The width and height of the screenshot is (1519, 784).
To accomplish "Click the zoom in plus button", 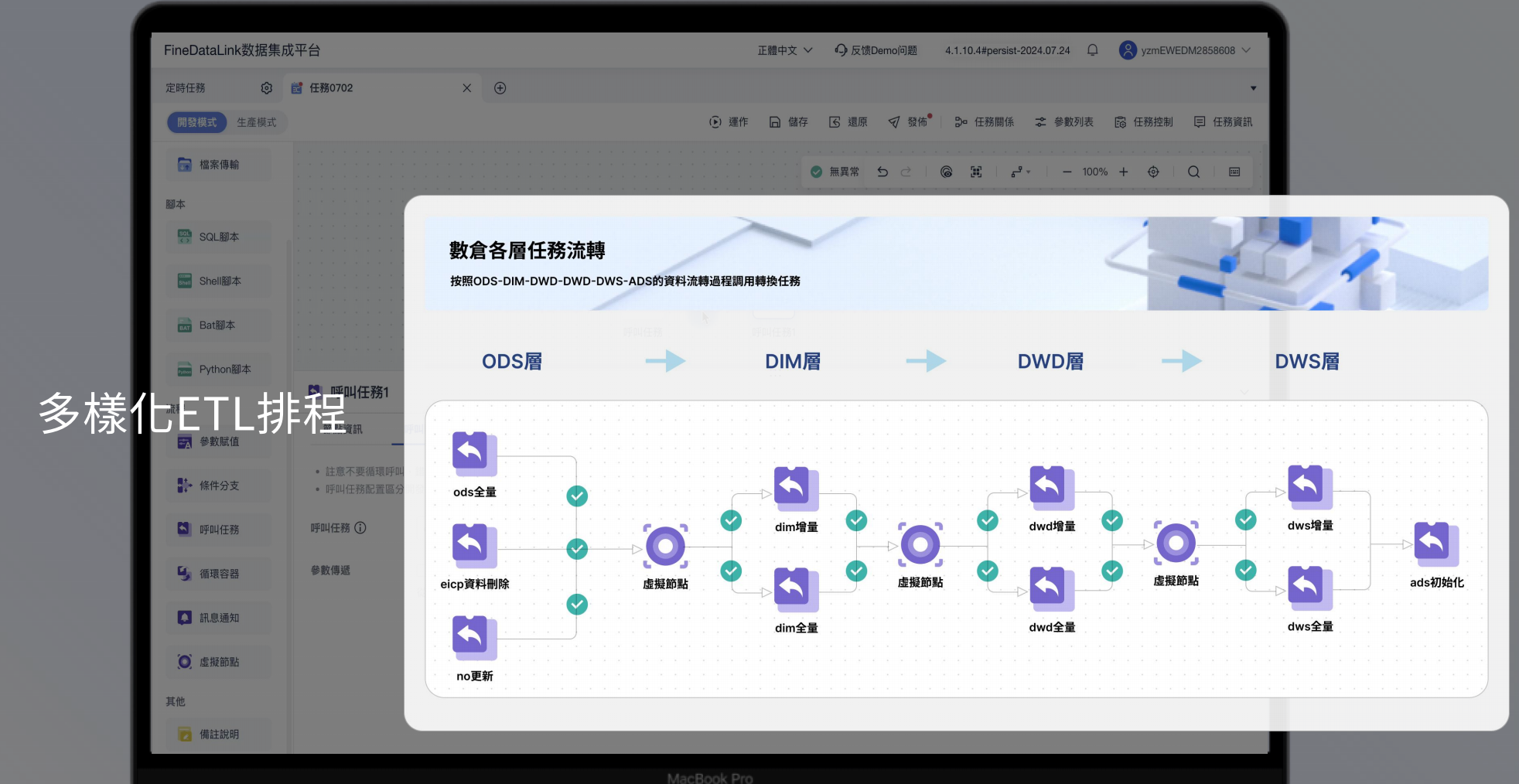I will pyautogui.click(x=1123, y=172).
